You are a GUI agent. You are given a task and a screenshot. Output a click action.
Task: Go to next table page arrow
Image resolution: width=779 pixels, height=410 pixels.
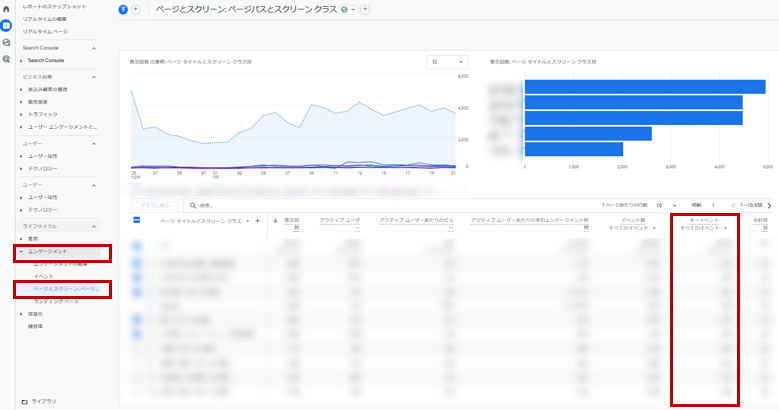pyautogui.click(x=770, y=205)
